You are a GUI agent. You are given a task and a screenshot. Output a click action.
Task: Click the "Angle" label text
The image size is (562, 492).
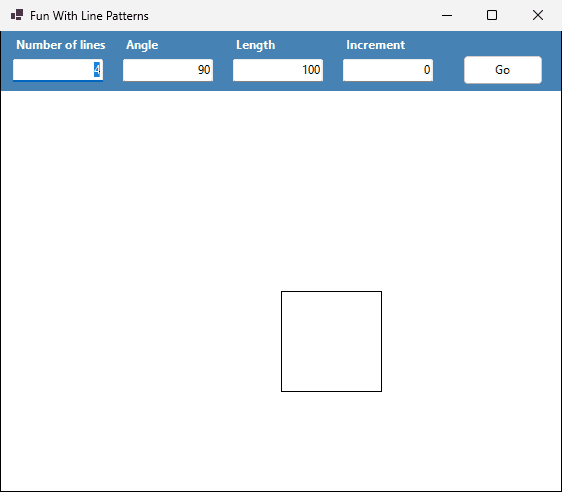pyautogui.click(x=142, y=45)
